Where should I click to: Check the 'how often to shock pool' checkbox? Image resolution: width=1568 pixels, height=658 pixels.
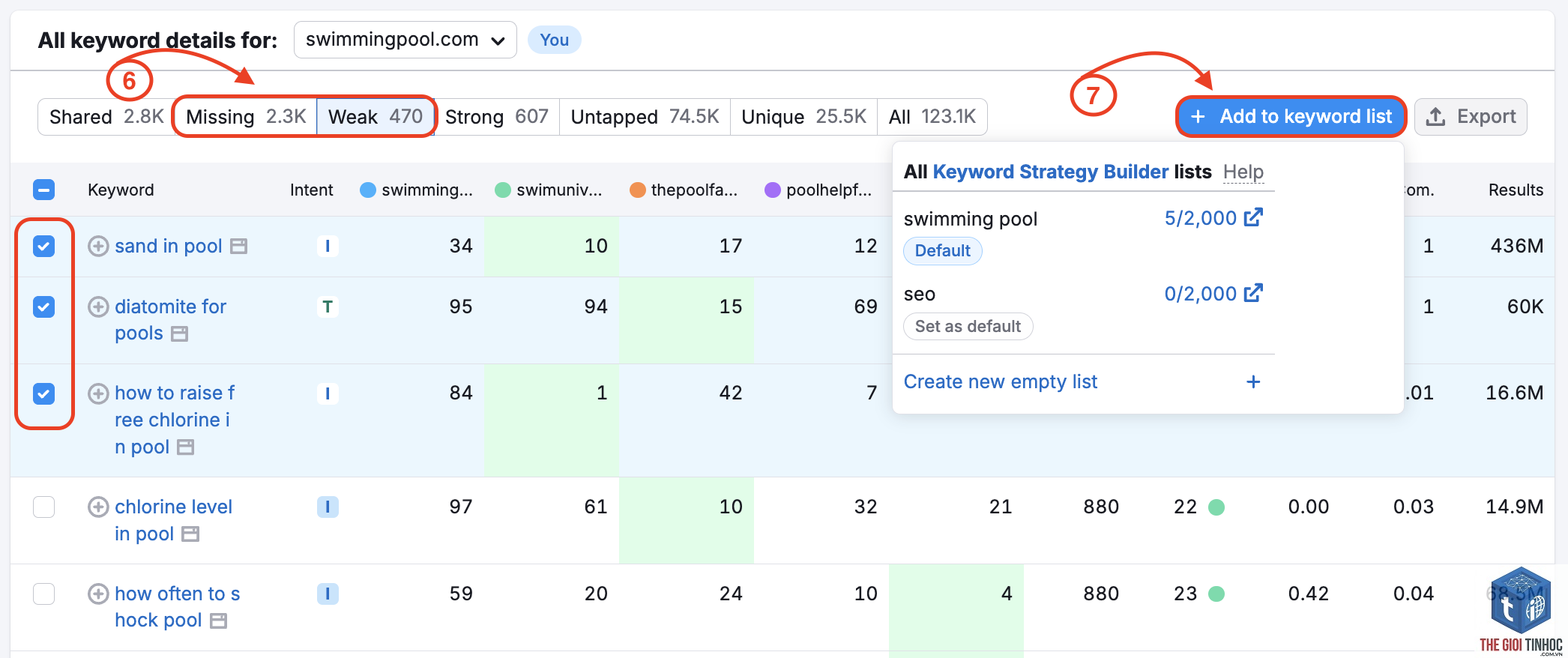(44, 594)
